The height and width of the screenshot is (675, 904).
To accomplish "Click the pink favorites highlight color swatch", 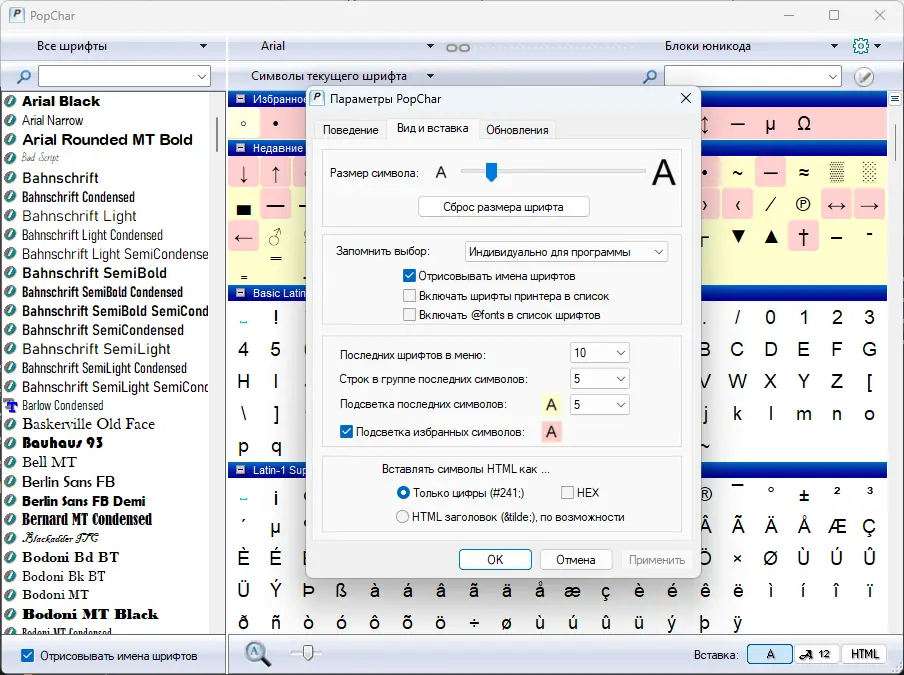I will 551,432.
